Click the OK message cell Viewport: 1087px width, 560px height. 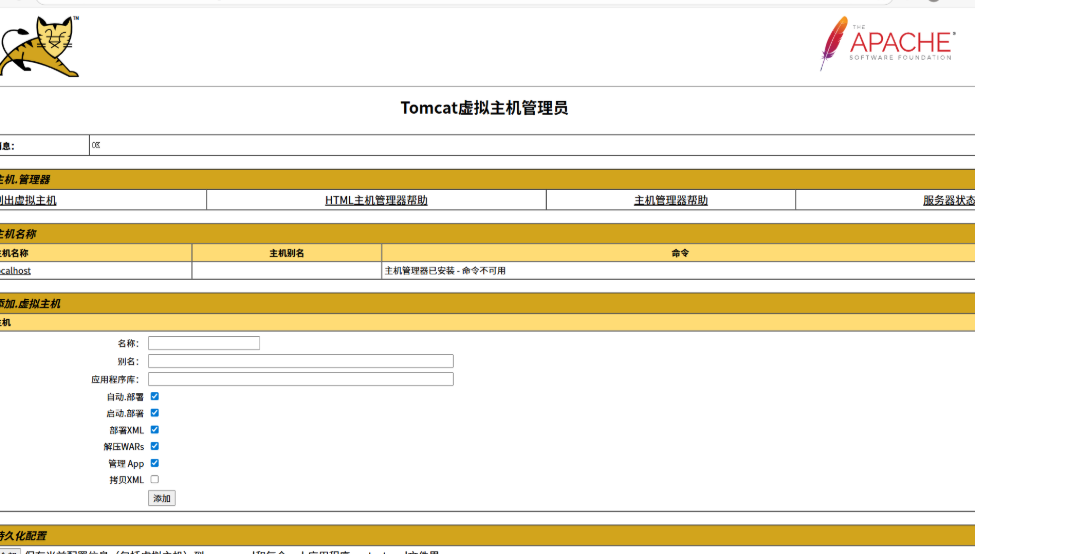532,146
